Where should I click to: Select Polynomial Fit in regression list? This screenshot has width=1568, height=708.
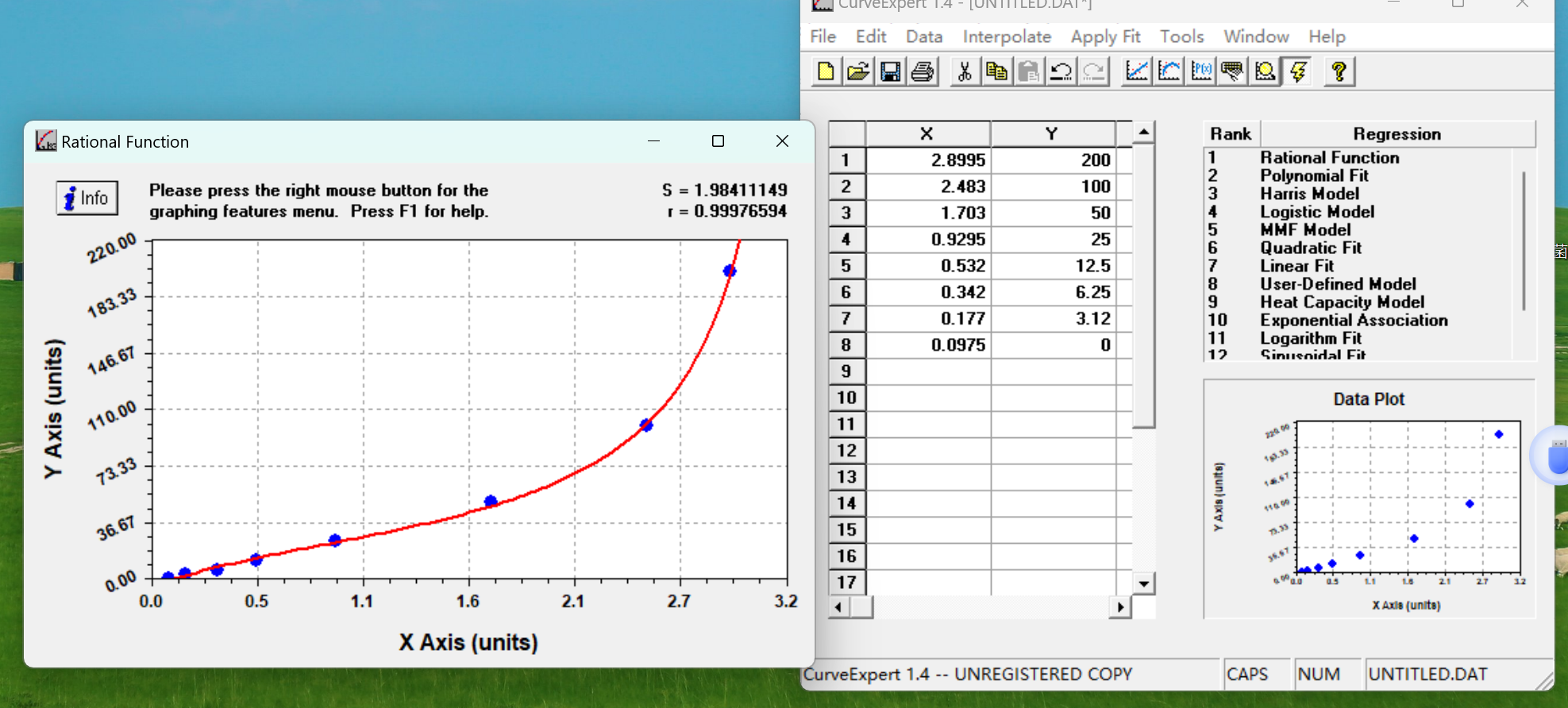(1314, 175)
